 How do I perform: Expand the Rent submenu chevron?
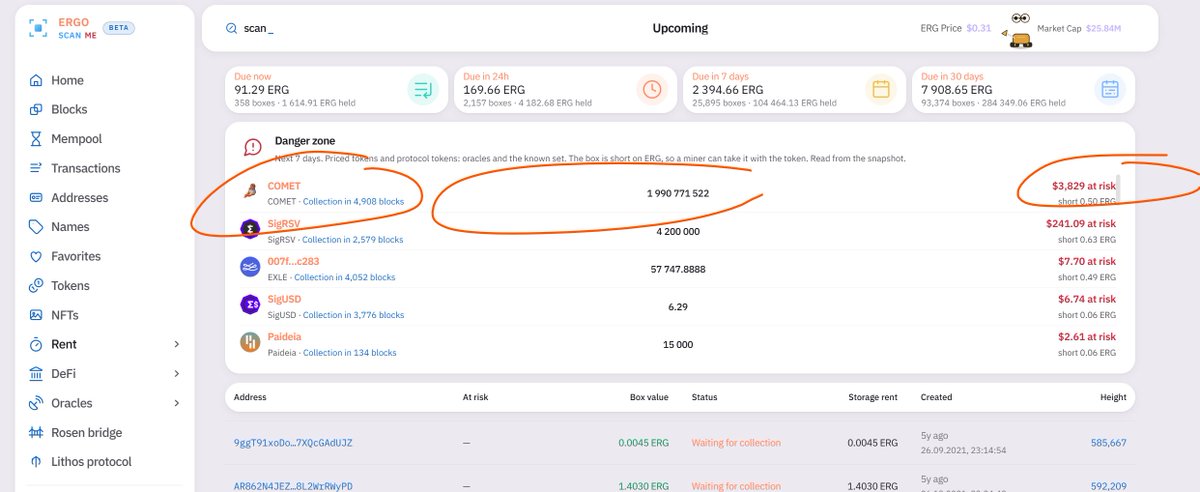tap(177, 344)
